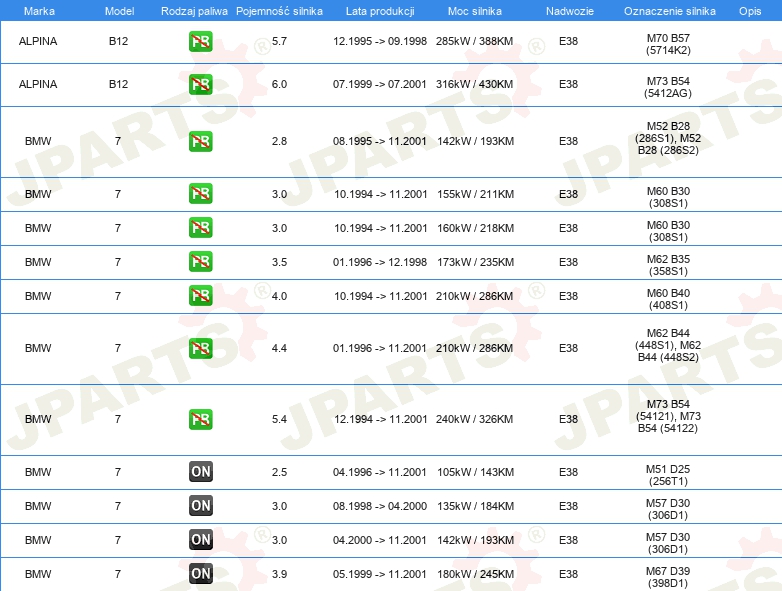This screenshot has height=591, width=782.
Task: Click the PB fuel icon in the ALPINA B12 6.0 row
Action: tap(200, 84)
